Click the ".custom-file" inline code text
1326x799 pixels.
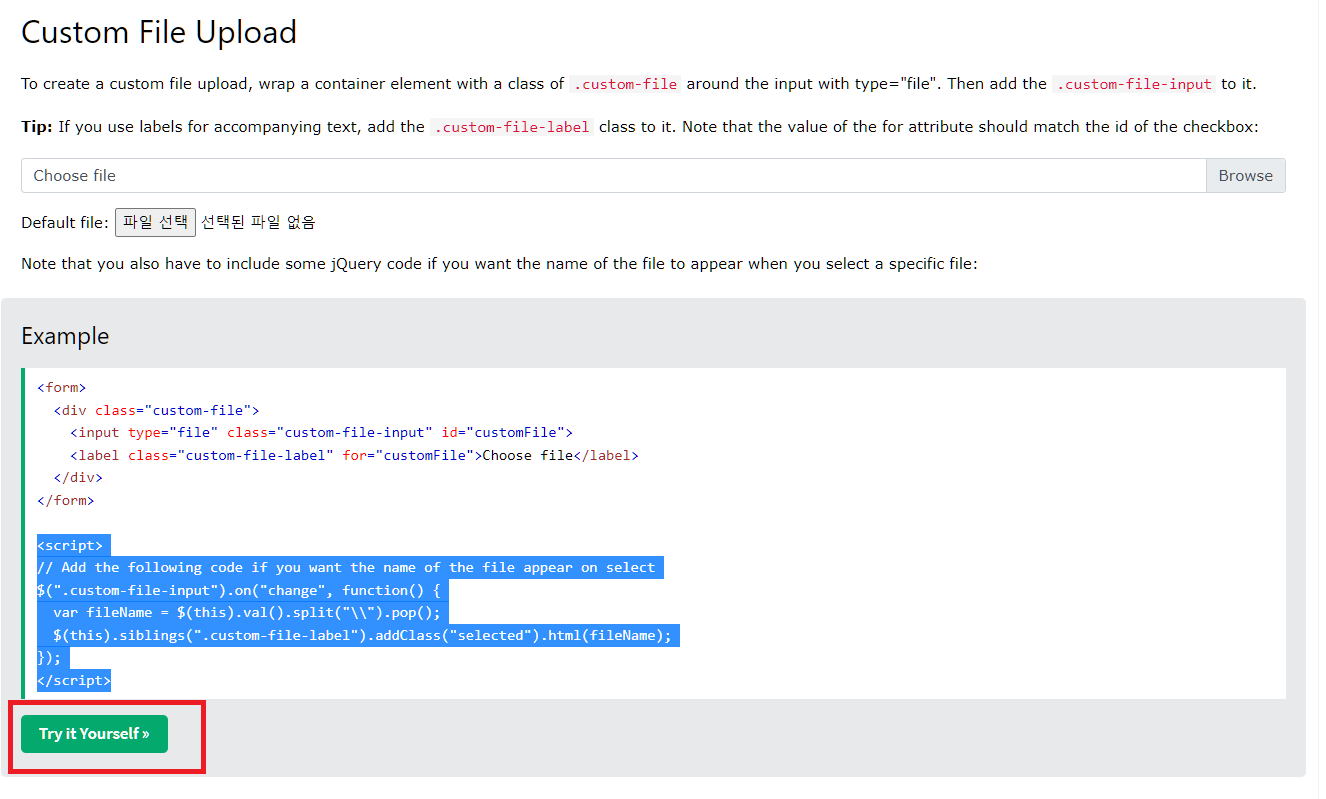click(626, 84)
